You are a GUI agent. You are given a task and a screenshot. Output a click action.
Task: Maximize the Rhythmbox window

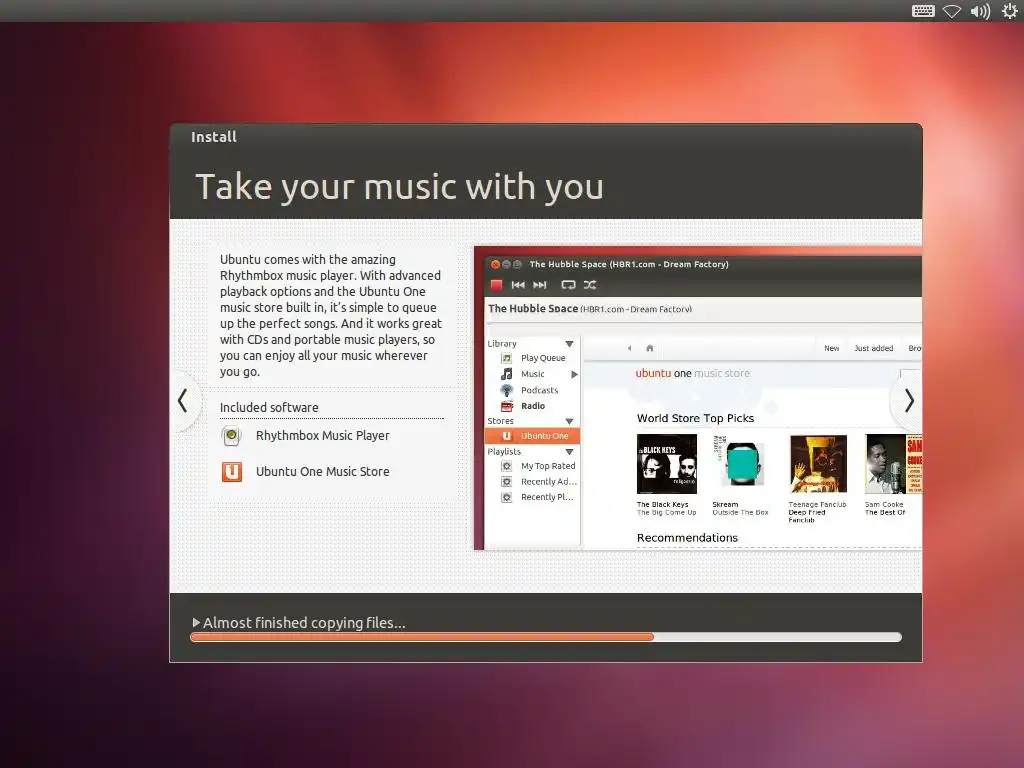[x=517, y=264]
